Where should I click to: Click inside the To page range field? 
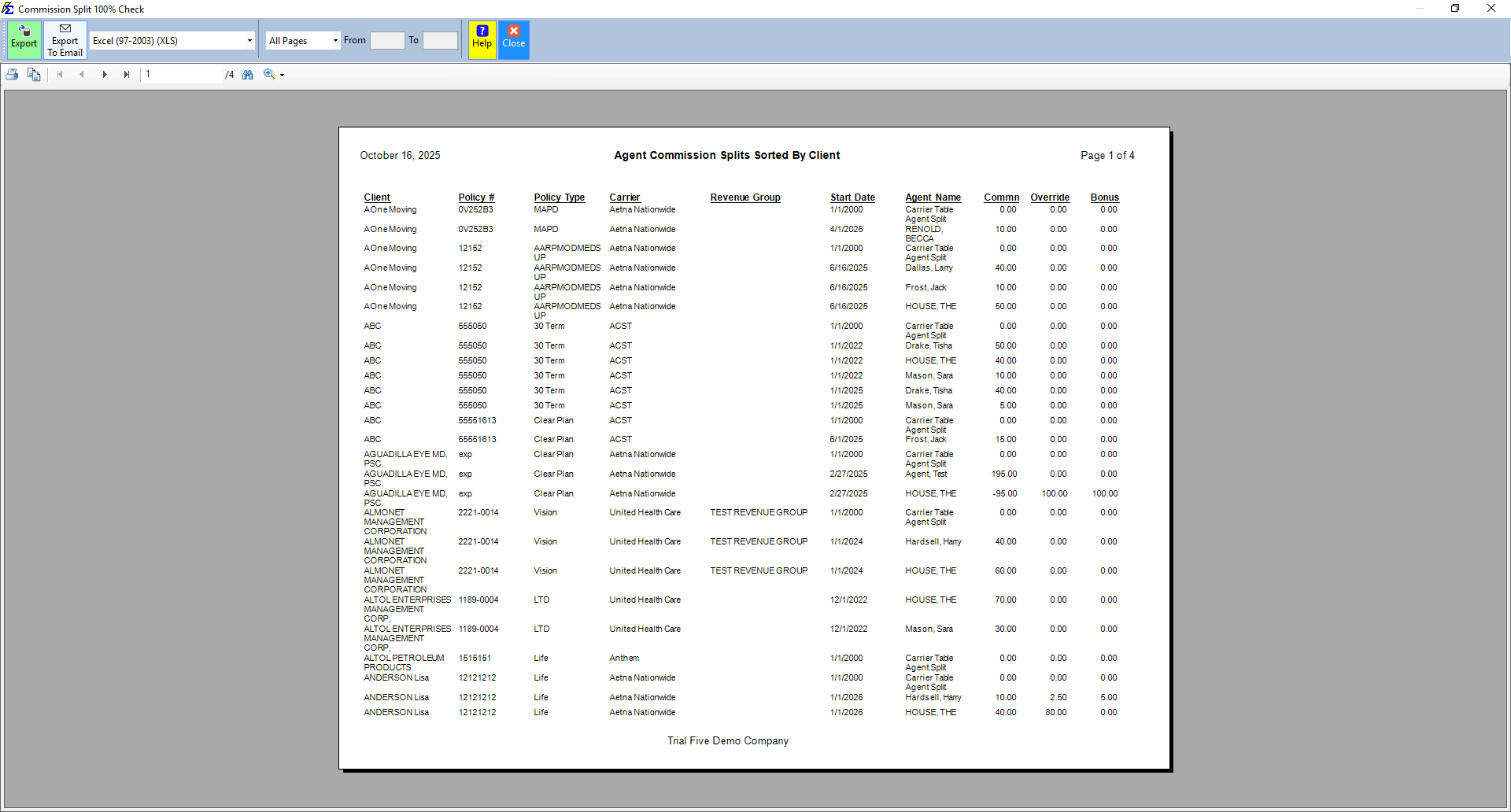tap(440, 40)
